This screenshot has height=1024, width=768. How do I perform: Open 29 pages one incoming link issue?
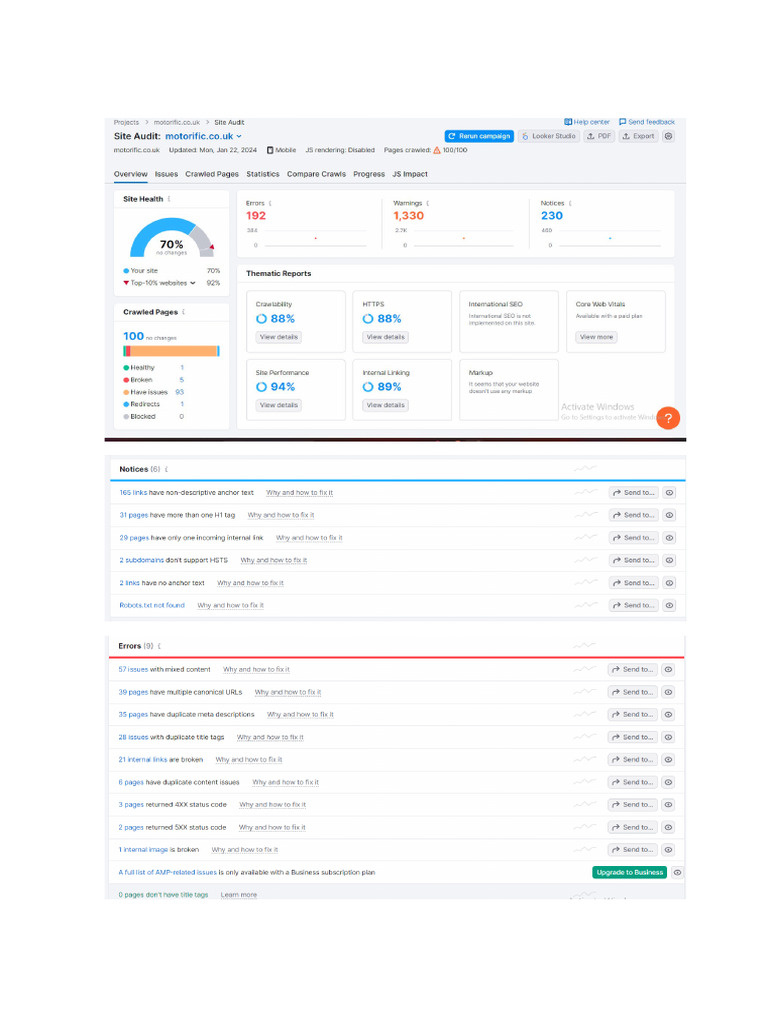click(x=135, y=538)
